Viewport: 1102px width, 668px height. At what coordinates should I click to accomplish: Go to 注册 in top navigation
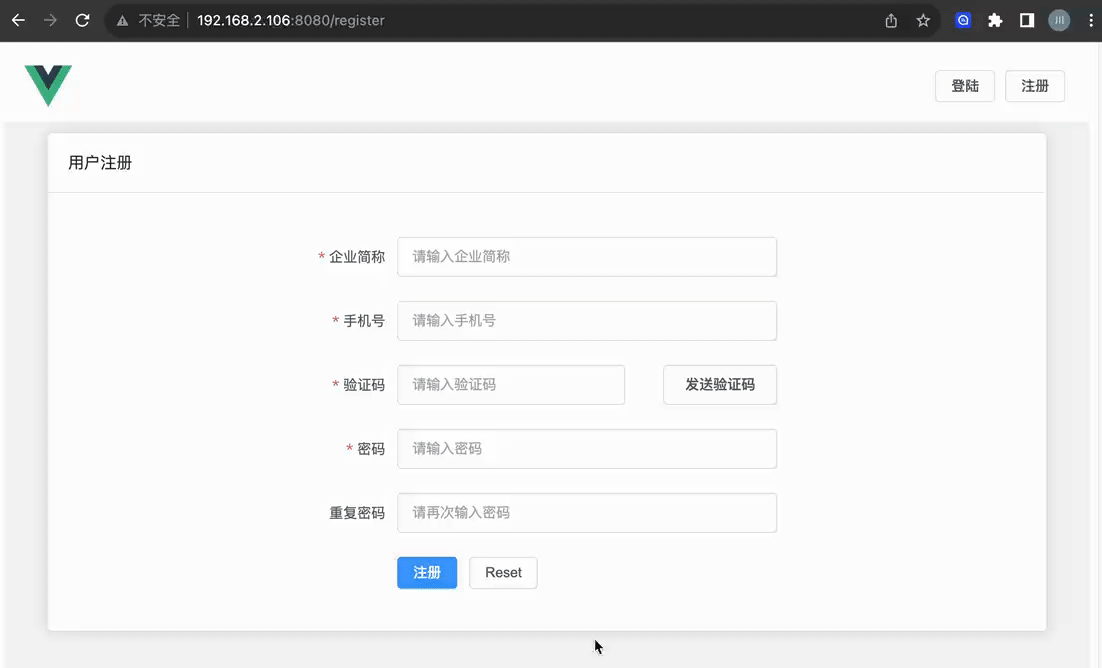pos(1035,86)
